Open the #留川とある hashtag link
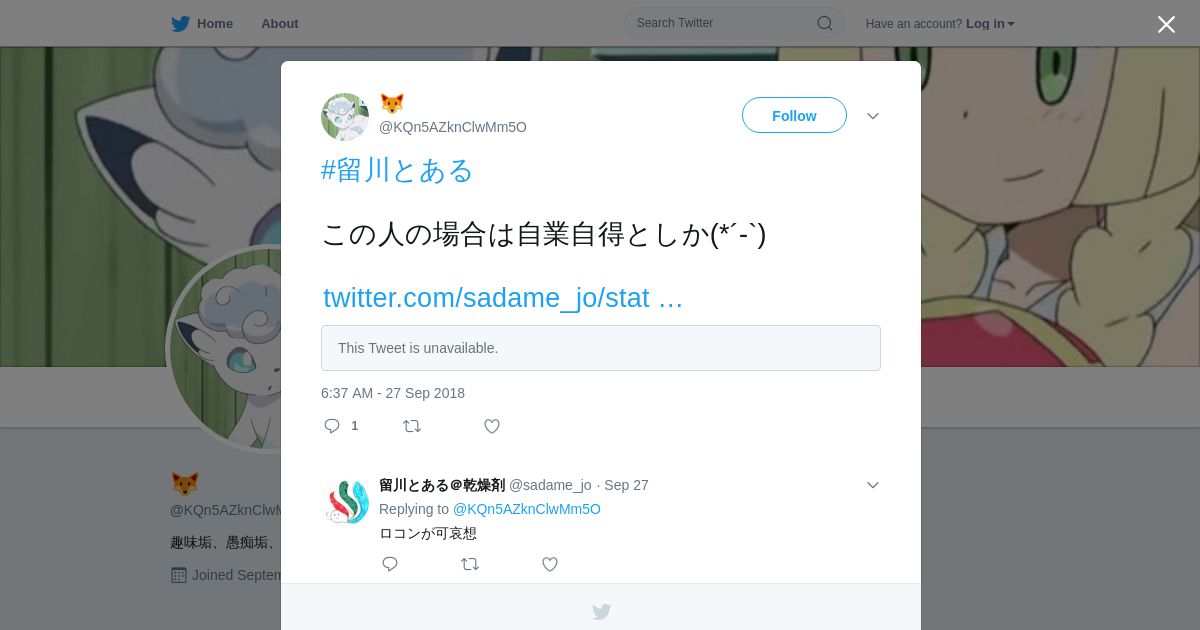Viewport: 1200px width, 630px height. [397, 170]
